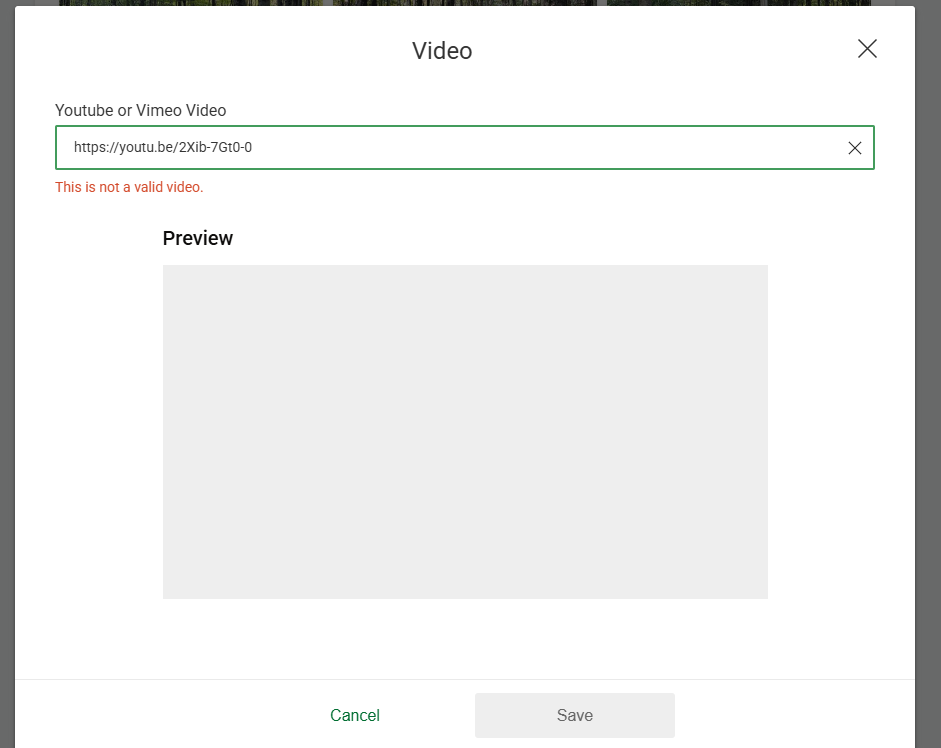
Task: Click the middle background image behind dialog
Action: 465,2
